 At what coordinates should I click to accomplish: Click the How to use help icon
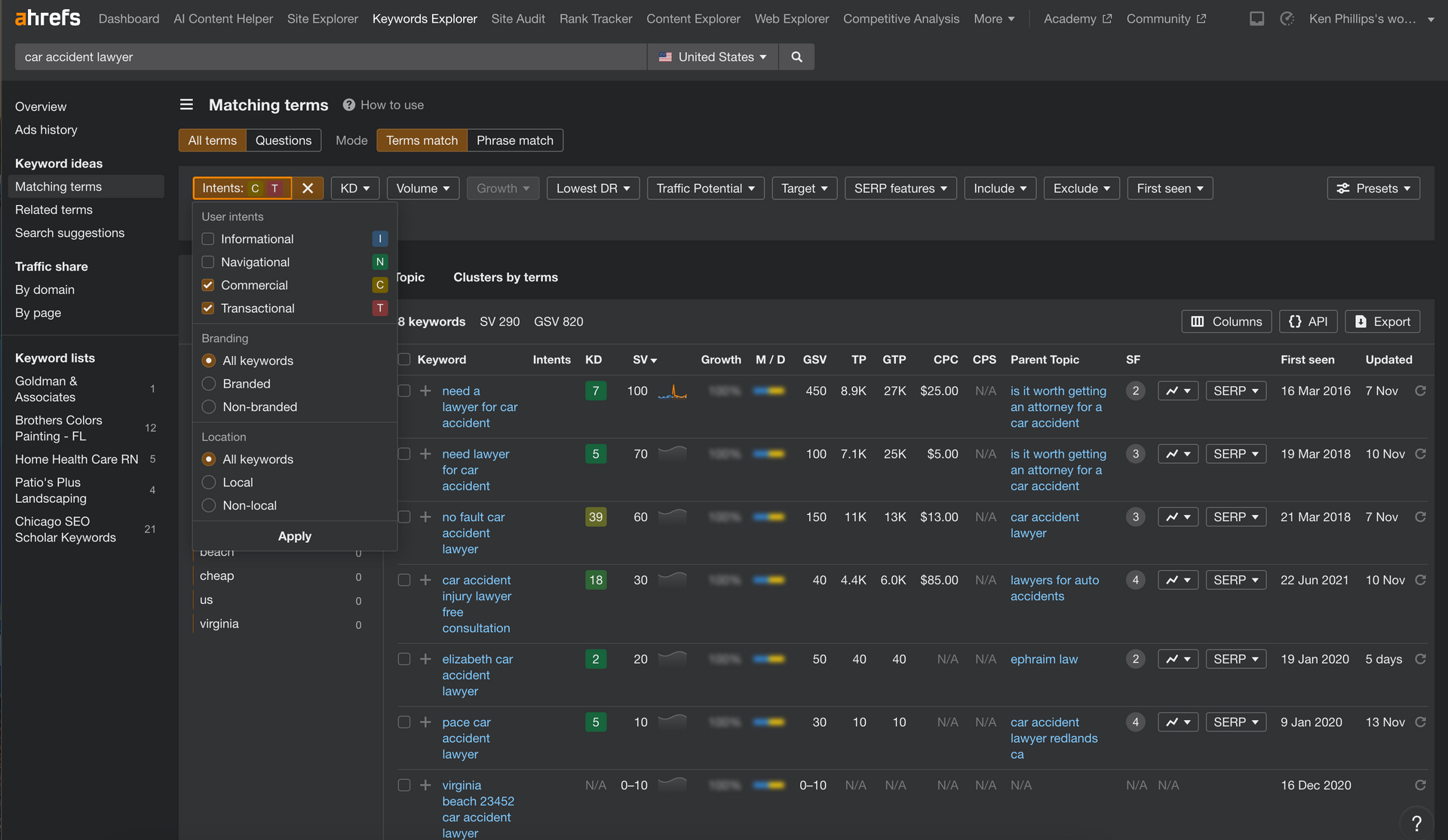tap(348, 105)
